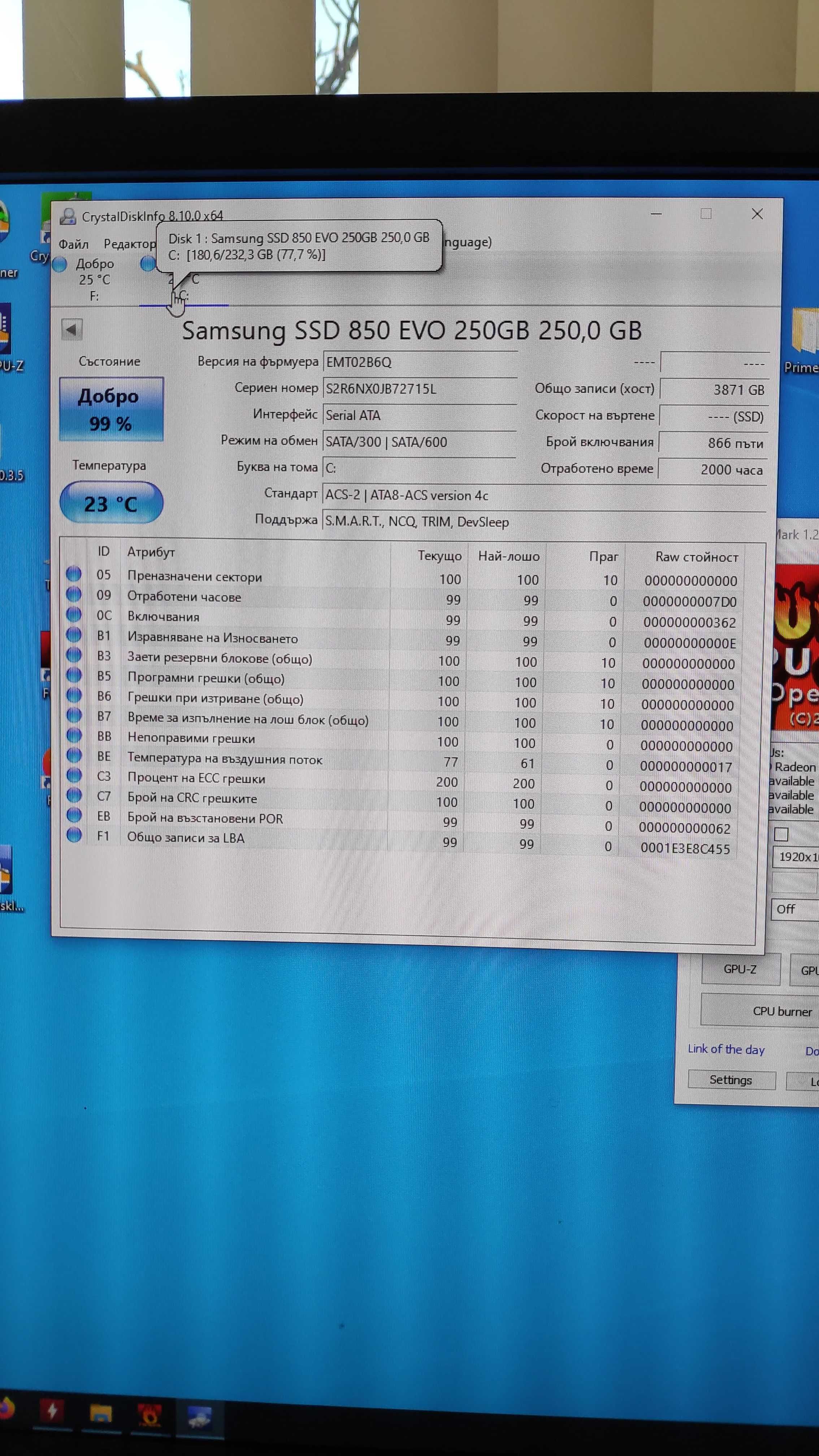
Task: Click the raw value 0001E3E8C455
Action: (685, 848)
